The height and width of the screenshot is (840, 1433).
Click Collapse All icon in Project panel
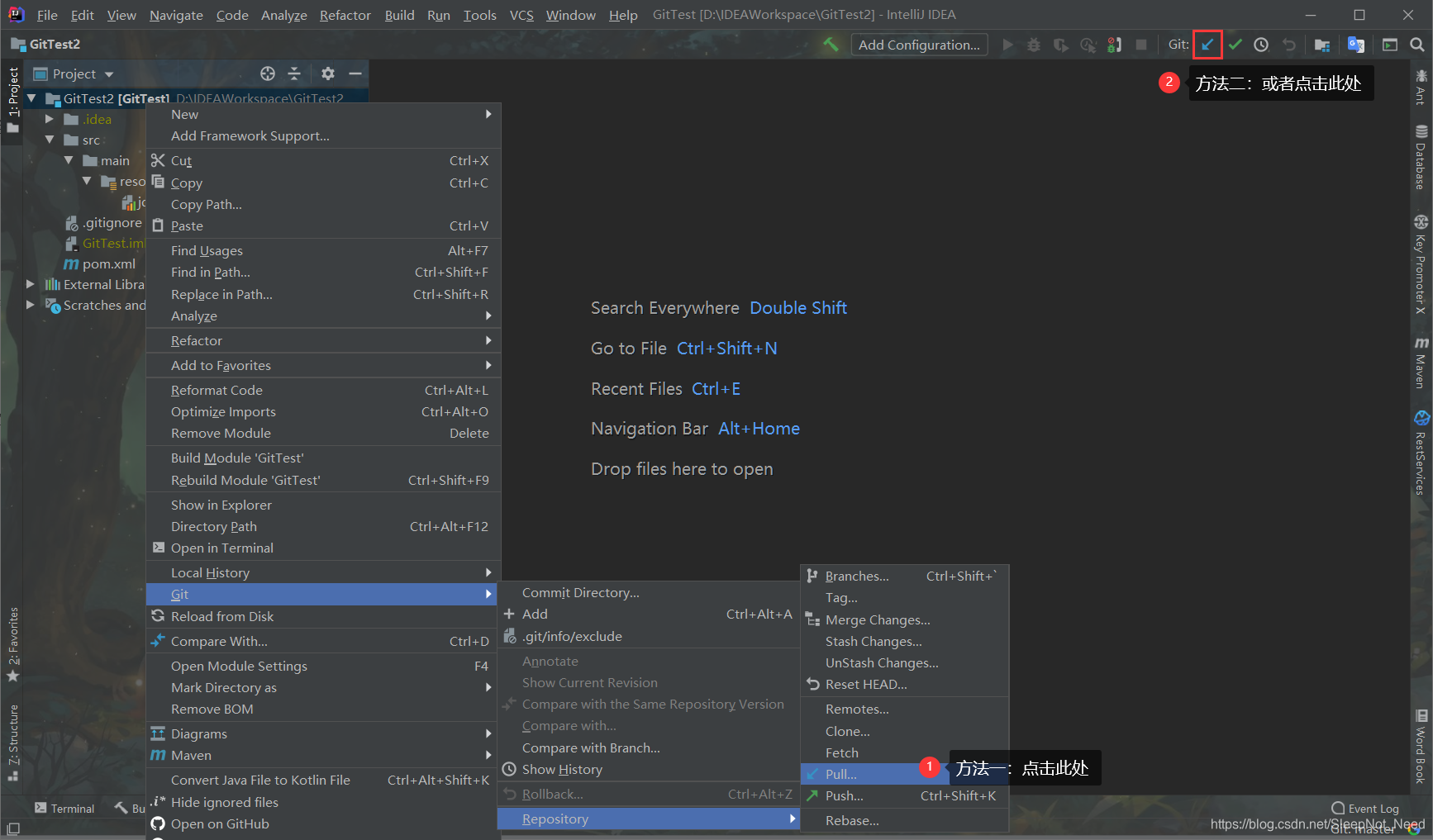[x=294, y=74]
